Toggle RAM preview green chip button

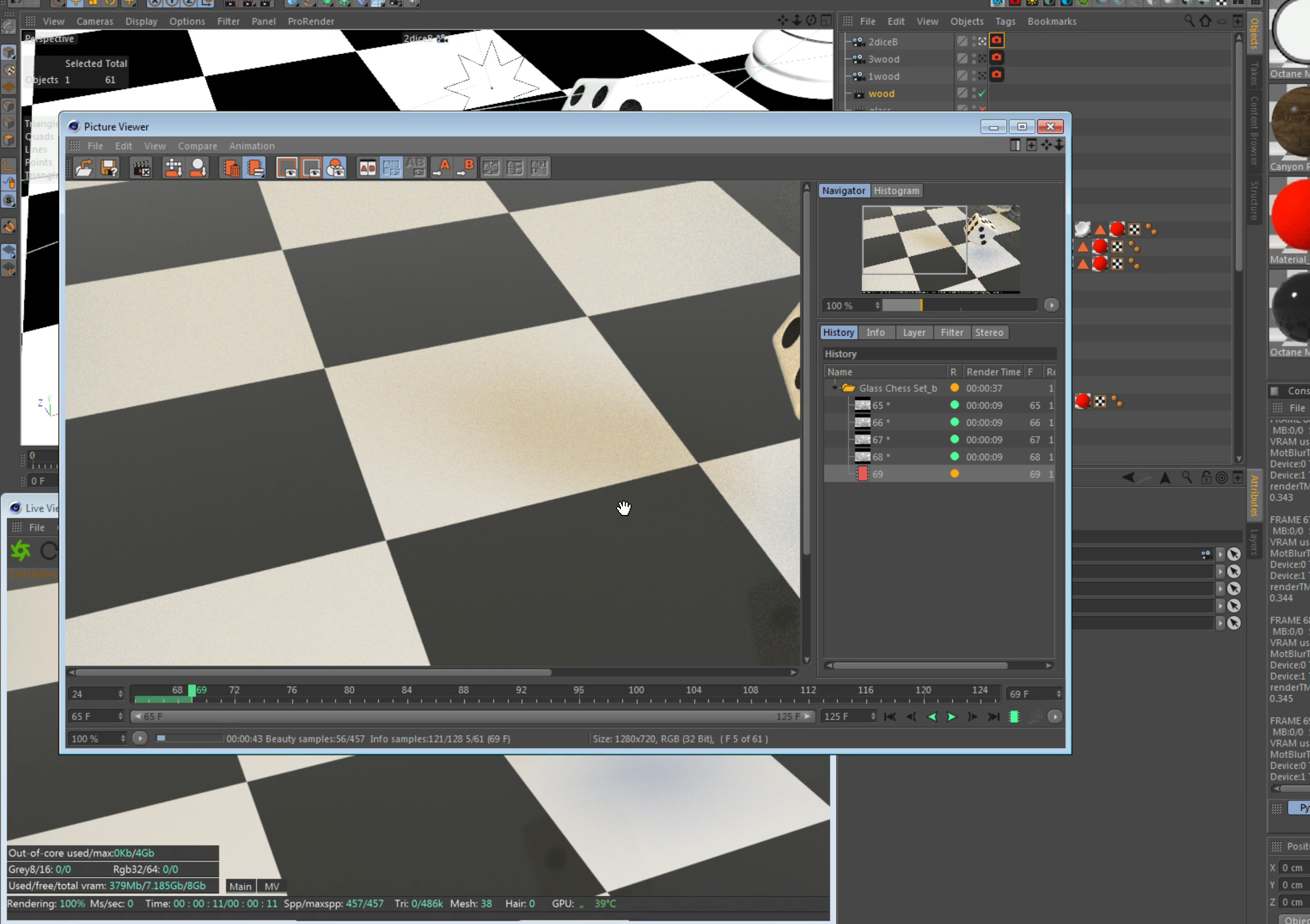(x=1014, y=717)
